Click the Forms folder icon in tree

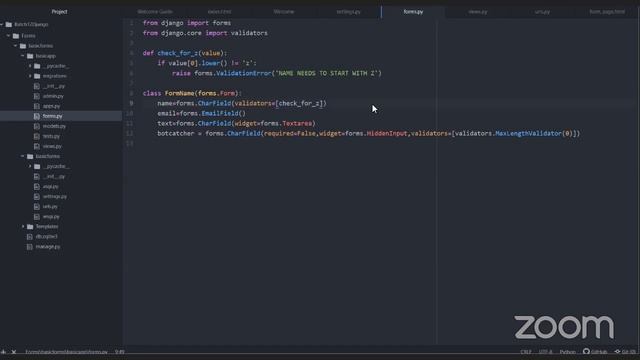coord(16,36)
